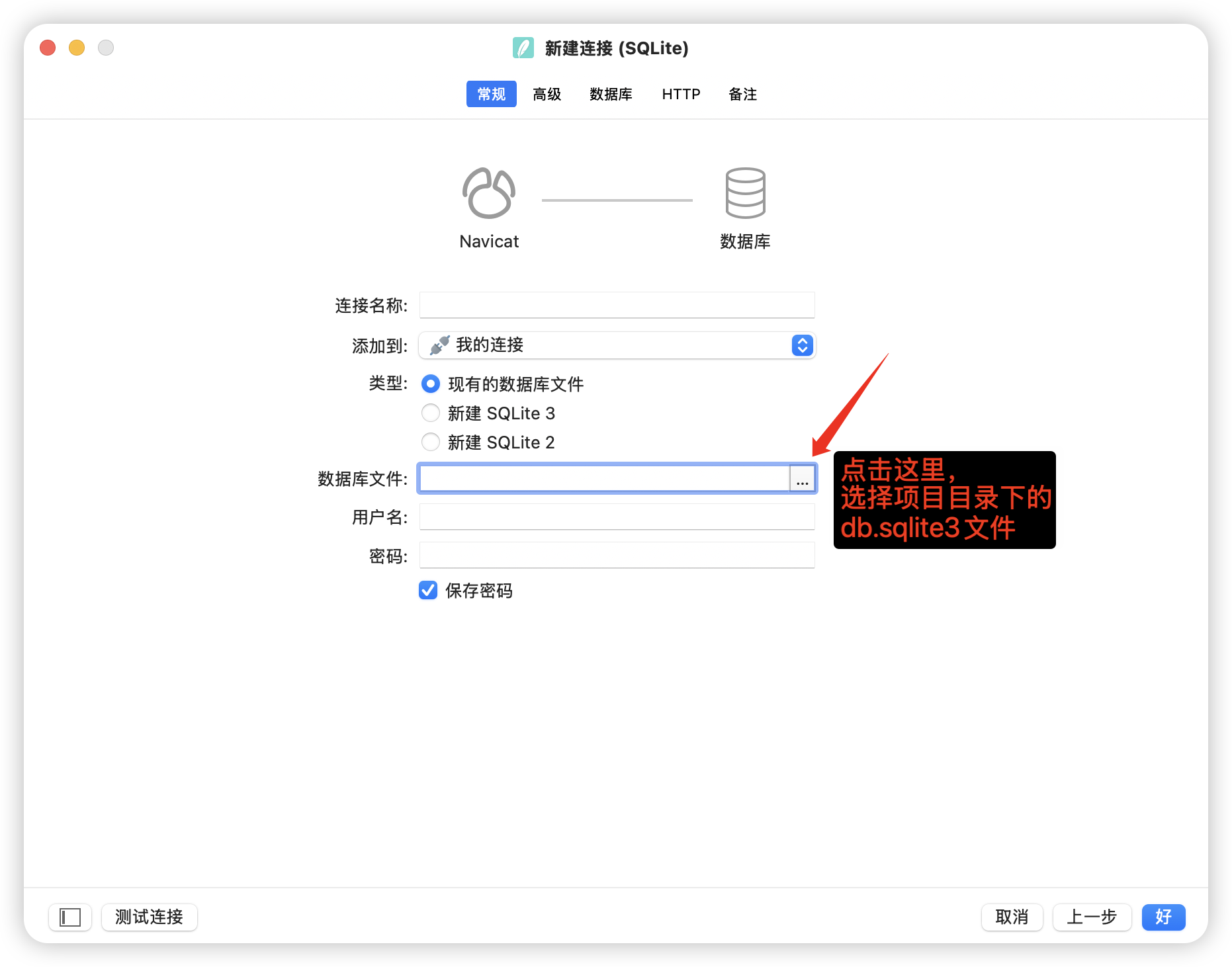Switch to the 高级 tab
This screenshot has width=1232, height=967.
[x=547, y=95]
